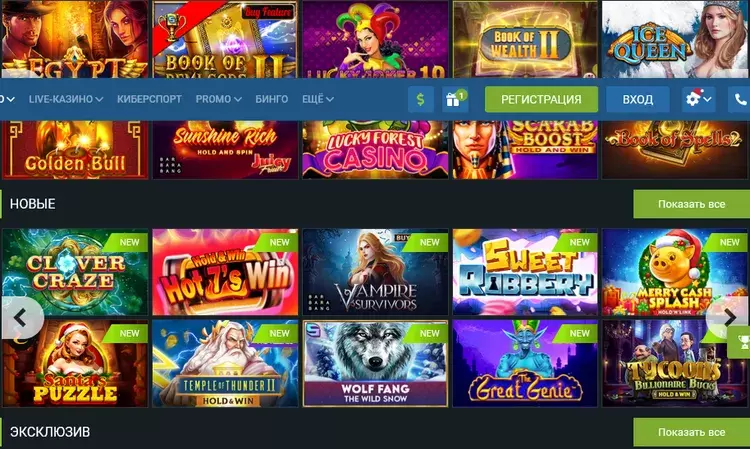The height and width of the screenshot is (449, 750).
Task: Open the Wolf Fang The Wild Snow game
Action: tap(375, 363)
